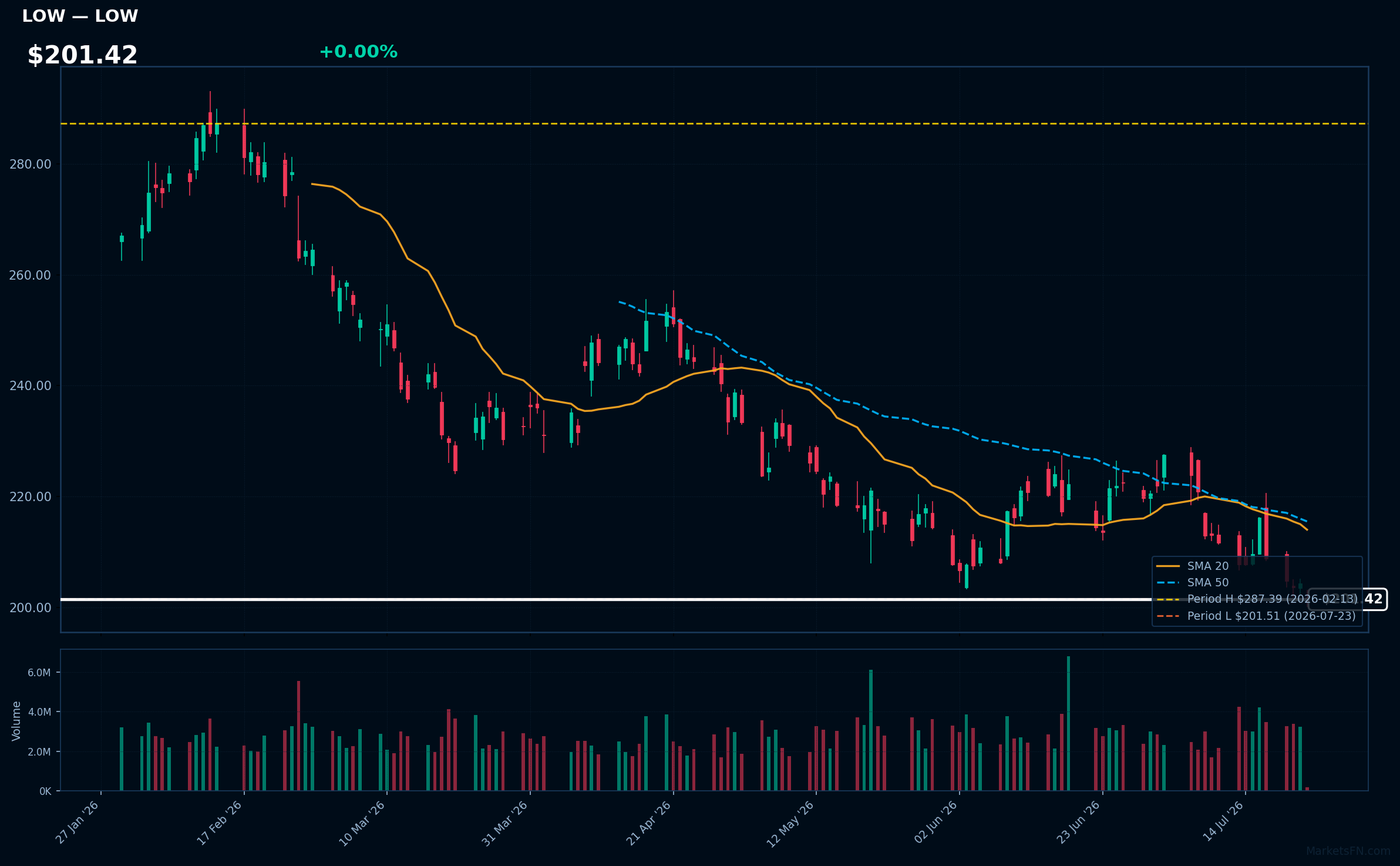Click the 260.00 price axis label
Image resolution: width=1400 pixels, height=866 pixels.
[30, 275]
